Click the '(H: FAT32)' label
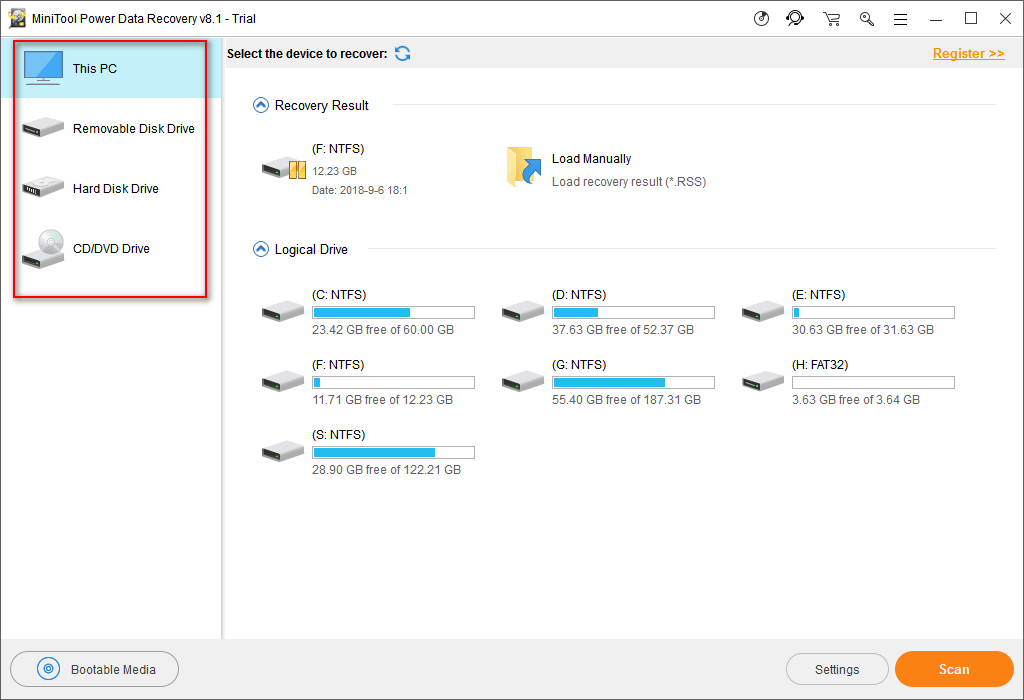The height and width of the screenshot is (700, 1024). (x=820, y=364)
